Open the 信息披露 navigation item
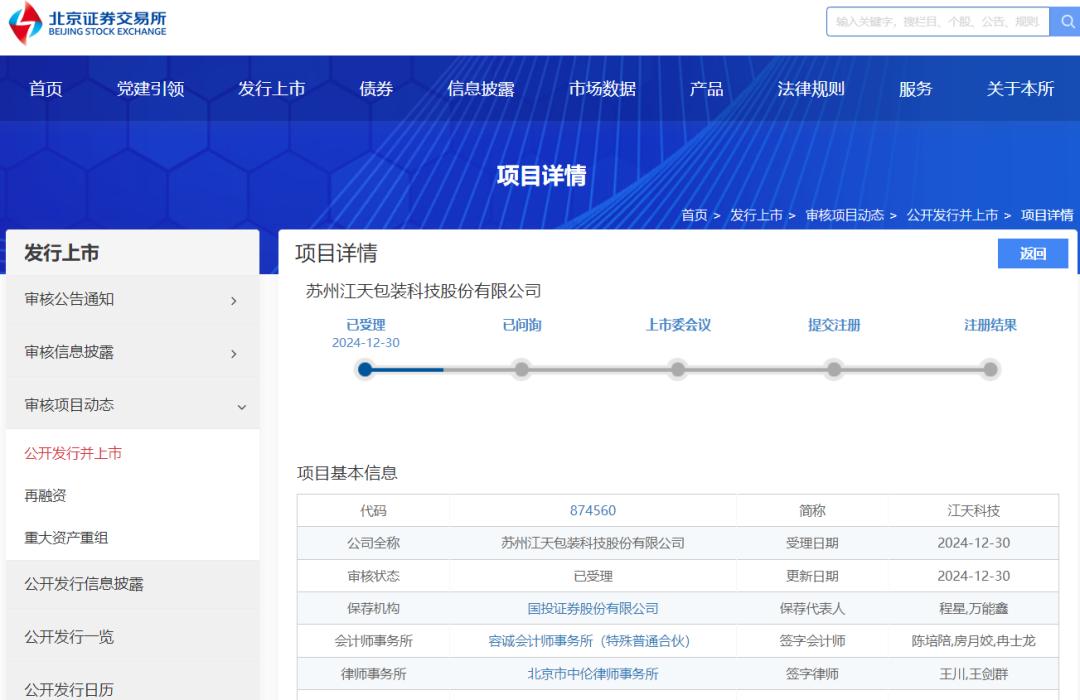The width and height of the screenshot is (1080, 700). coord(481,89)
